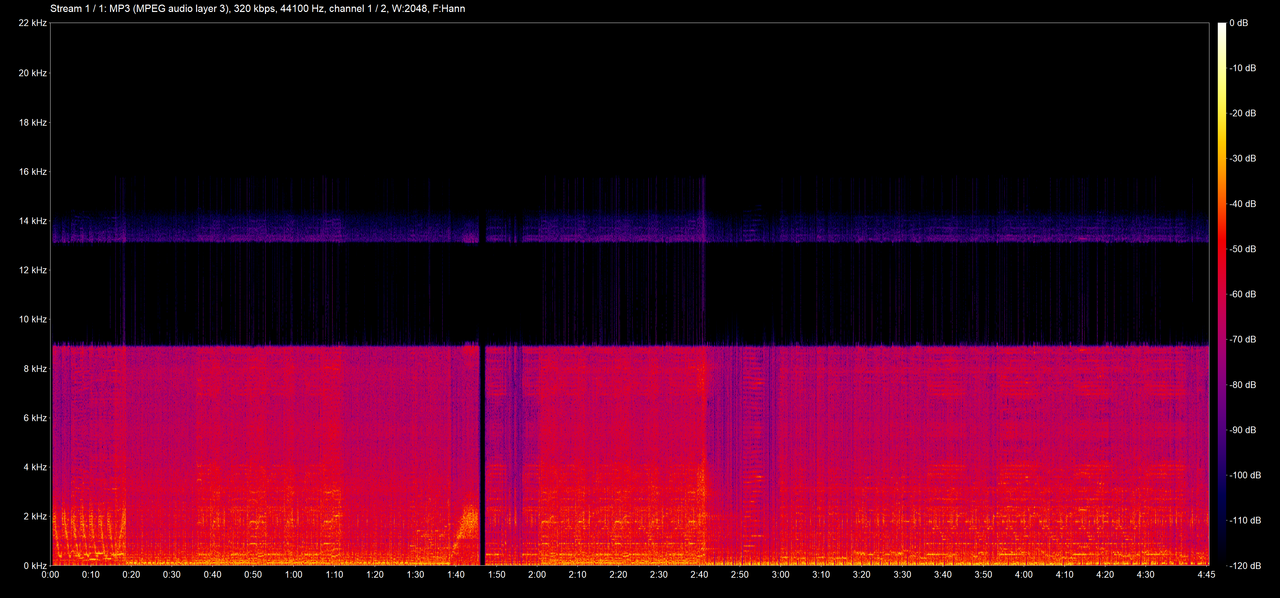
Task: Click the -100 dB scale label
Action: [x=1245, y=476]
